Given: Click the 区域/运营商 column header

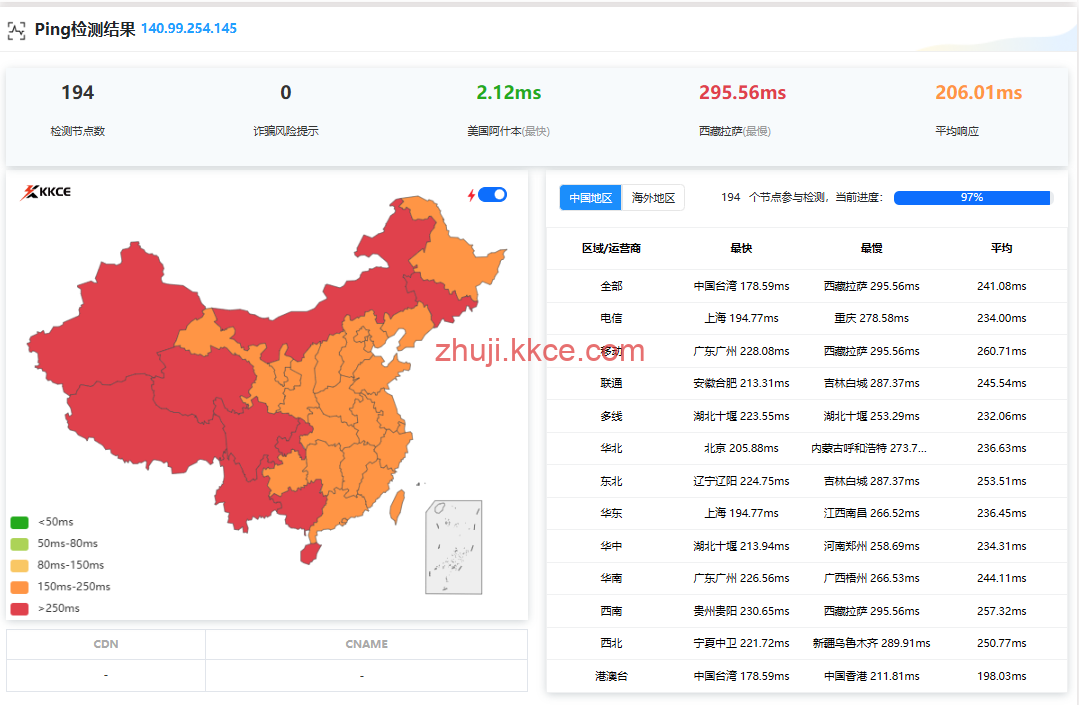Looking at the screenshot, I should pyautogui.click(x=611, y=248).
